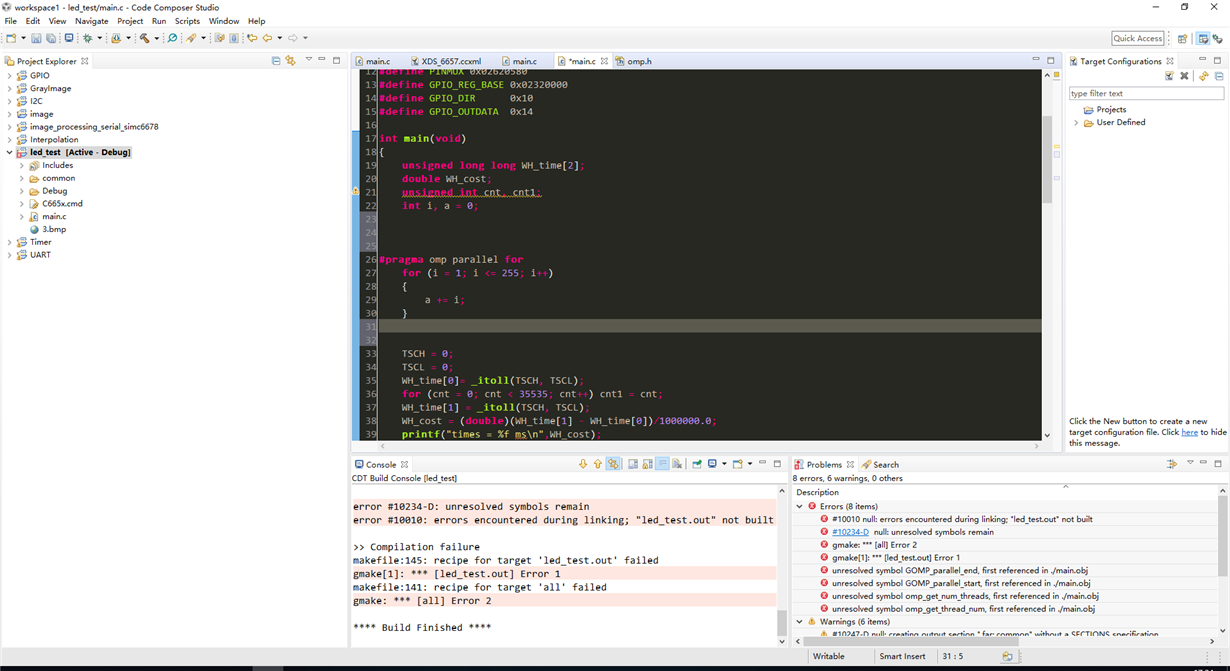The image size is (1230, 671).
Task: Expand User Defined target configurations
Action: point(1076,123)
